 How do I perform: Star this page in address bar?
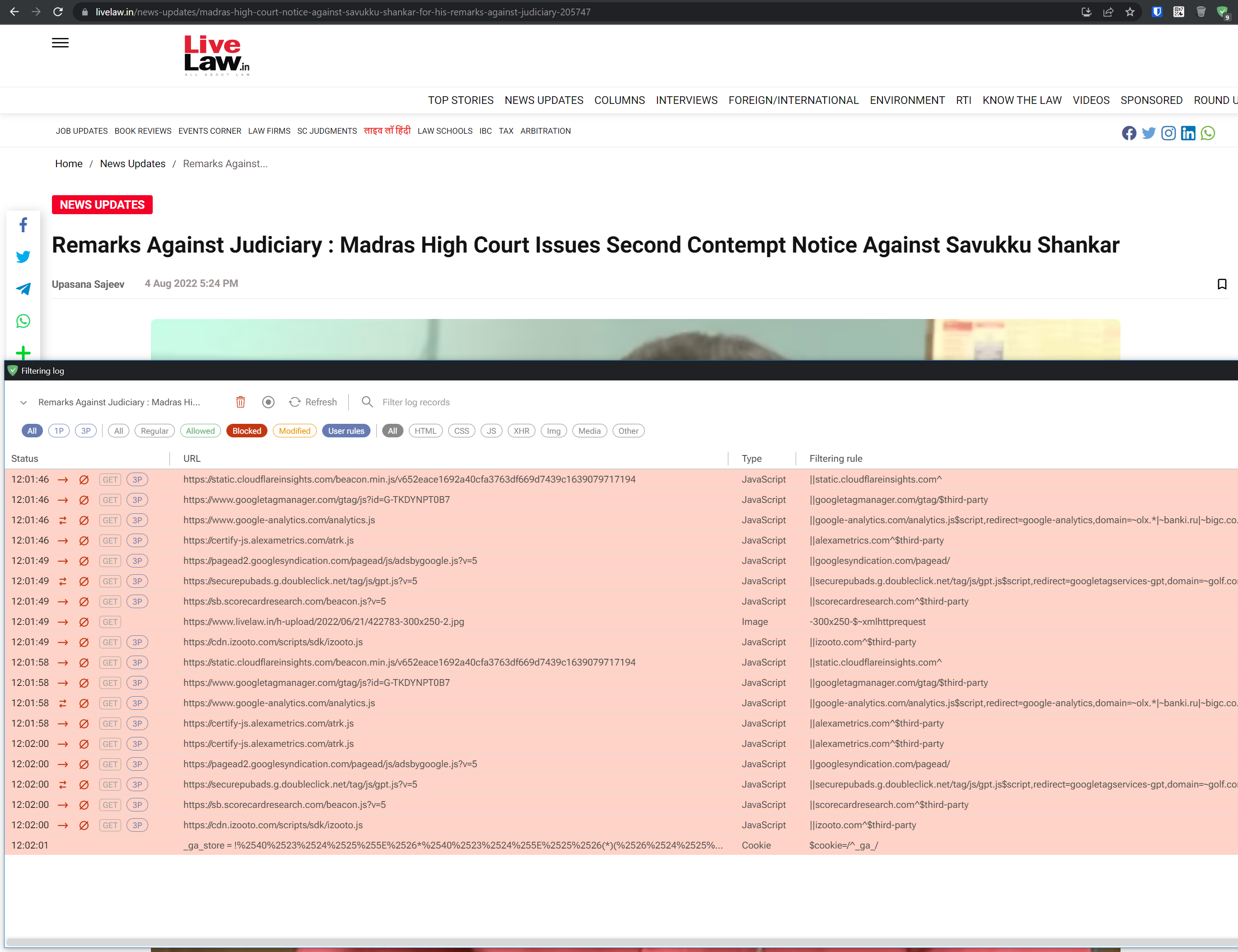pyautogui.click(x=1130, y=12)
